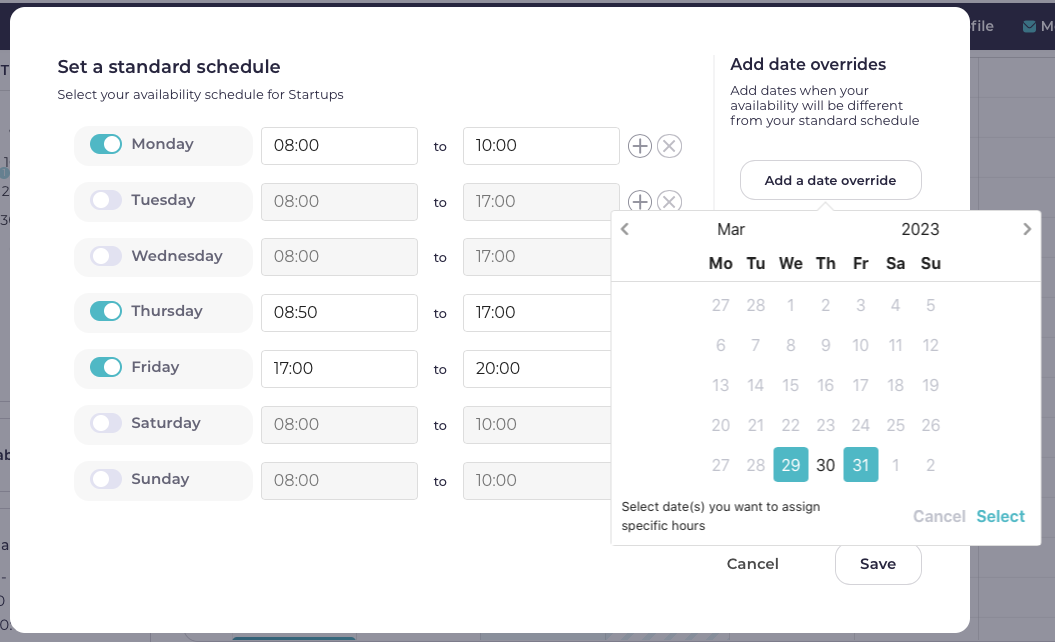This screenshot has width=1055, height=642.
Task: Turn off the Monday availability toggle
Action: pos(106,144)
